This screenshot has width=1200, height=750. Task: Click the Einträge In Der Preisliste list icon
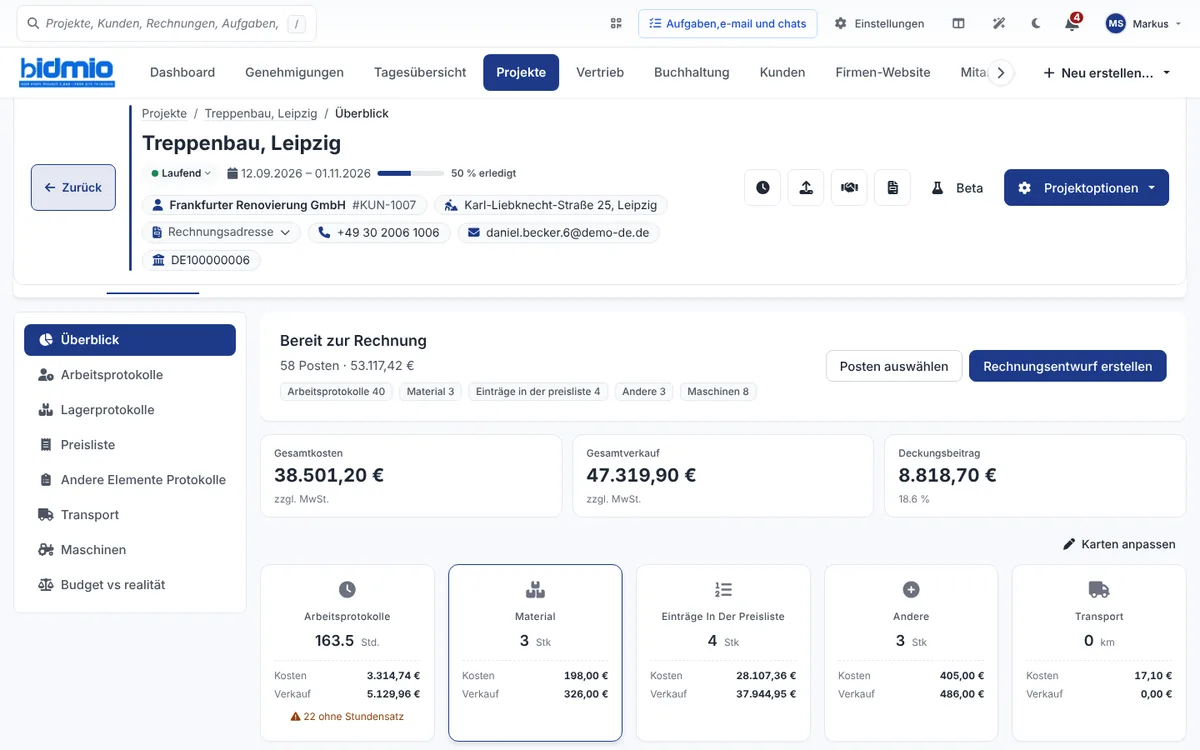pos(723,590)
